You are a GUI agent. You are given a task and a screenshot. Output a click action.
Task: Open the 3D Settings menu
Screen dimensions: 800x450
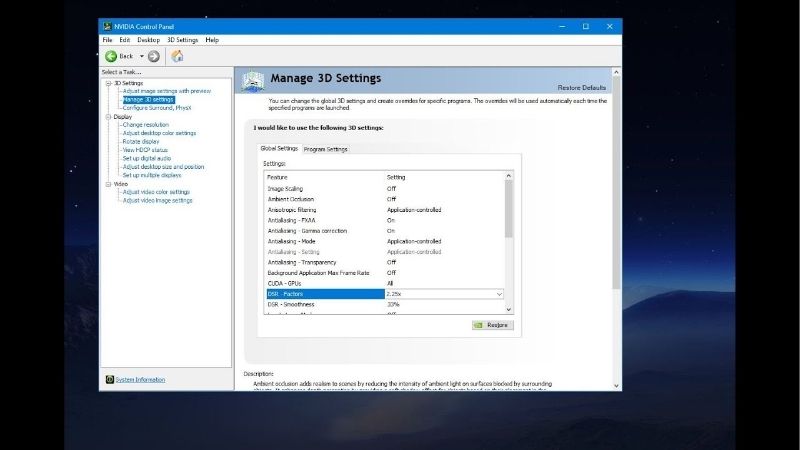coord(183,40)
